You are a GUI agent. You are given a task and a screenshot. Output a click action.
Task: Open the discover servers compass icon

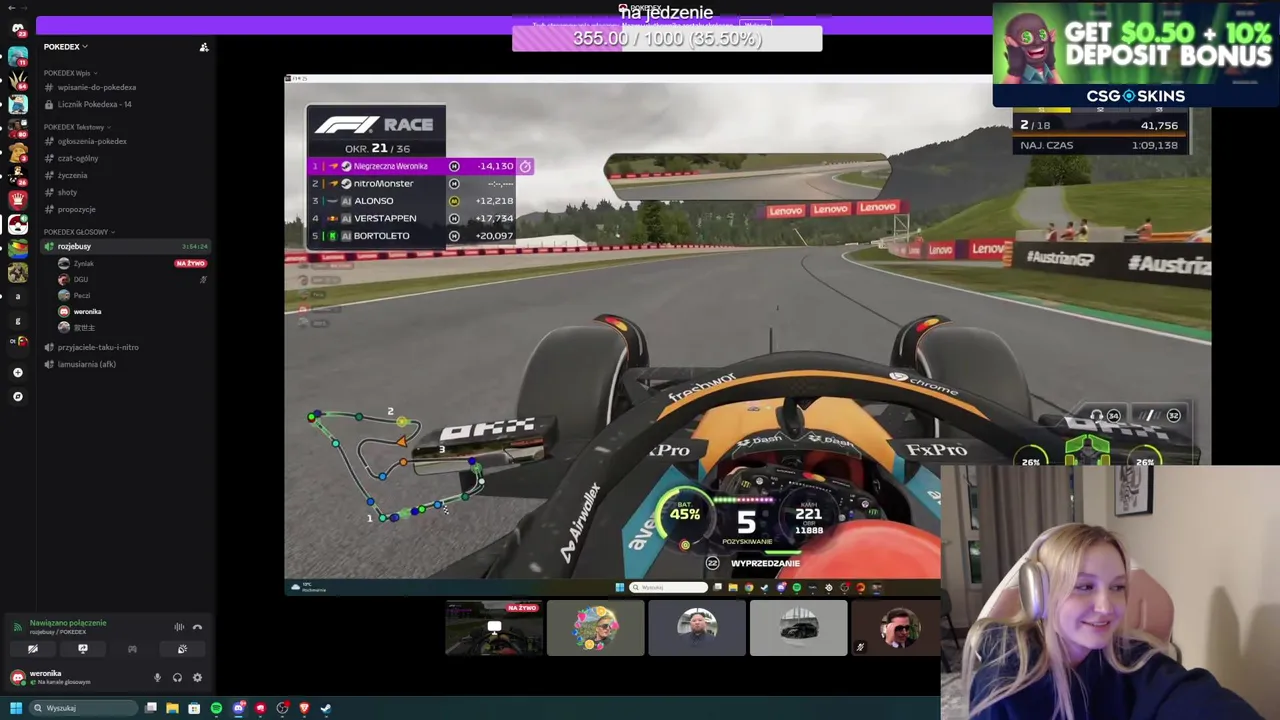pyautogui.click(x=18, y=396)
